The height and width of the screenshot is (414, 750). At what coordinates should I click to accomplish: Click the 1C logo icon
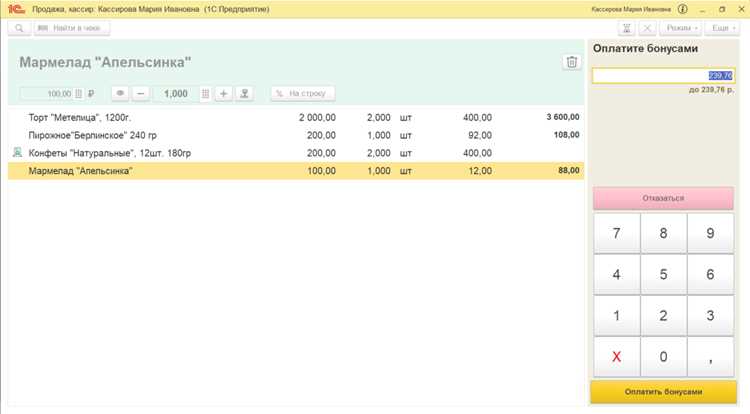[16, 9]
